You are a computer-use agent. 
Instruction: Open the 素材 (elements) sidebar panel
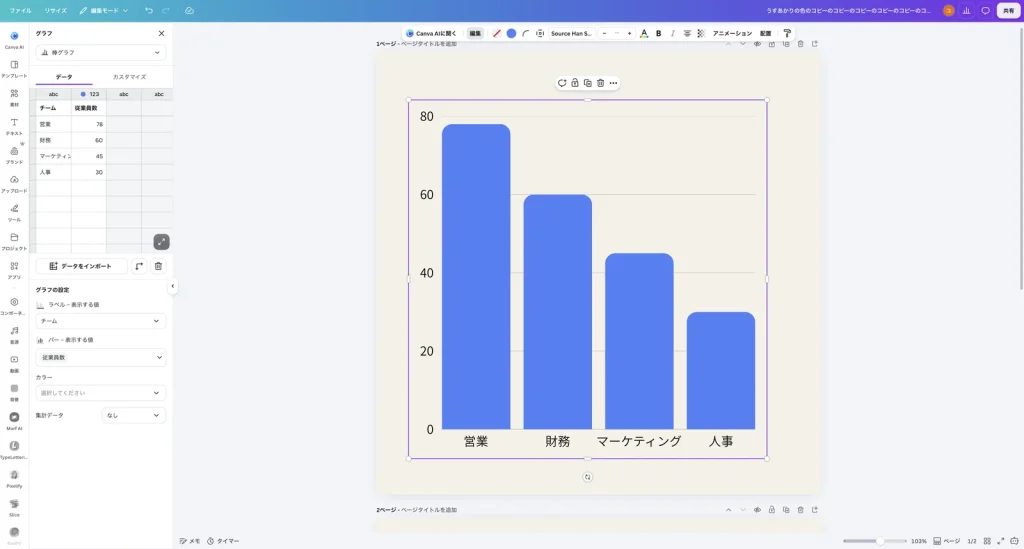(14, 97)
